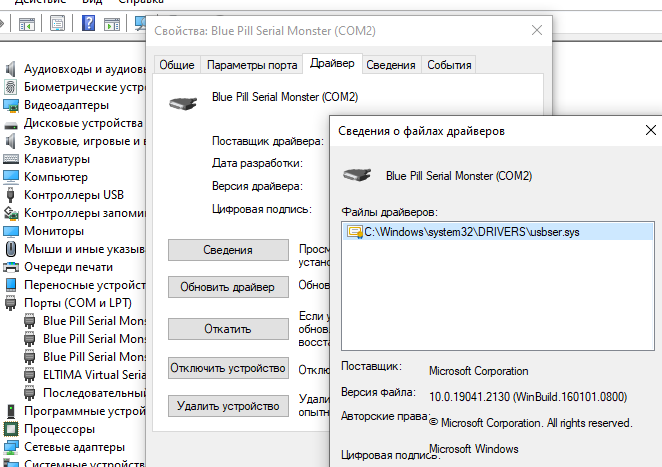Click the Контроллеры USB icon
This screenshot has height=467, width=662.
point(12,195)
